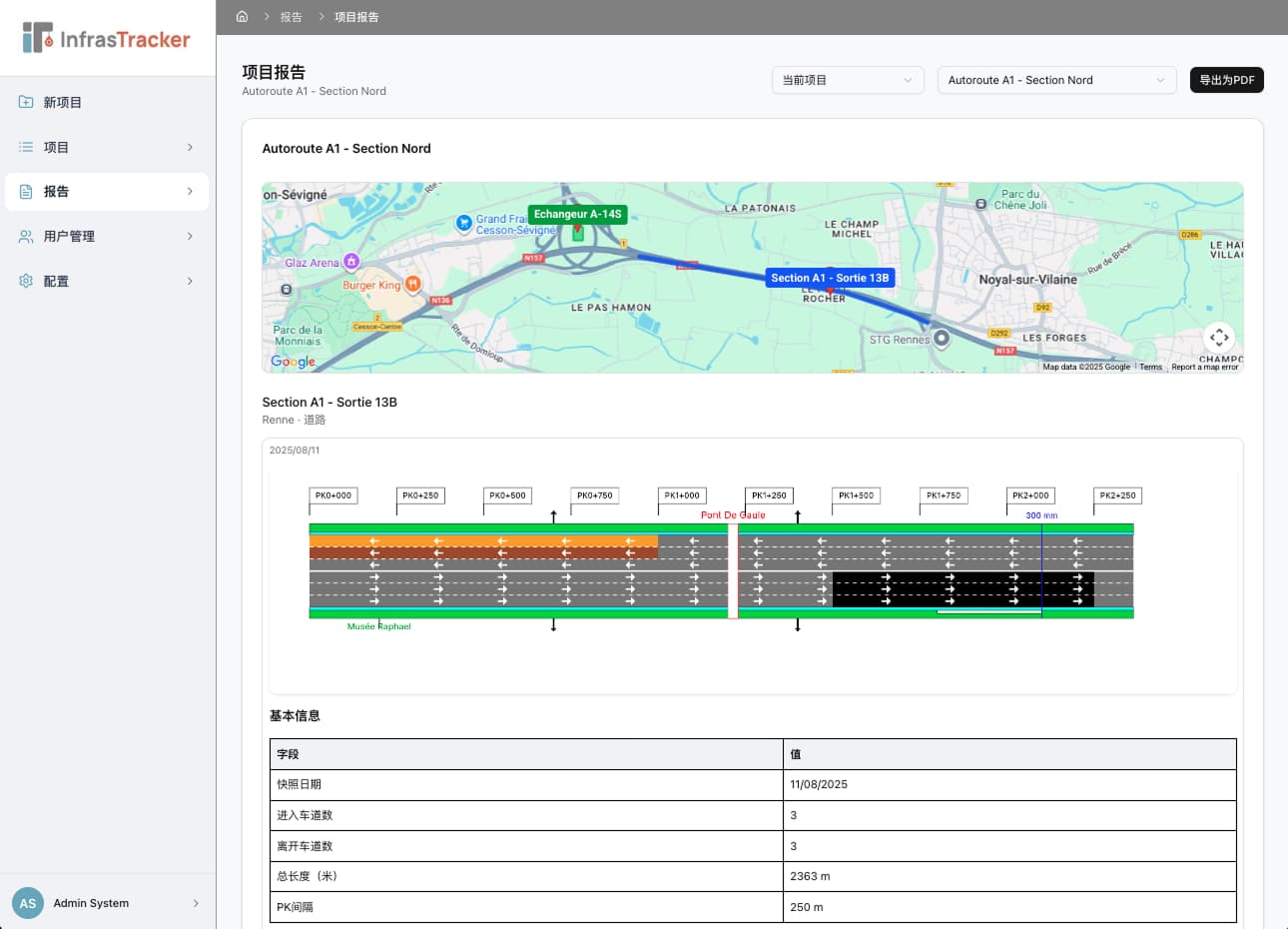The width and height of the screenshot is (1288, 929).
Task: Click the Google logo on the map
Action: coord(292,362)
